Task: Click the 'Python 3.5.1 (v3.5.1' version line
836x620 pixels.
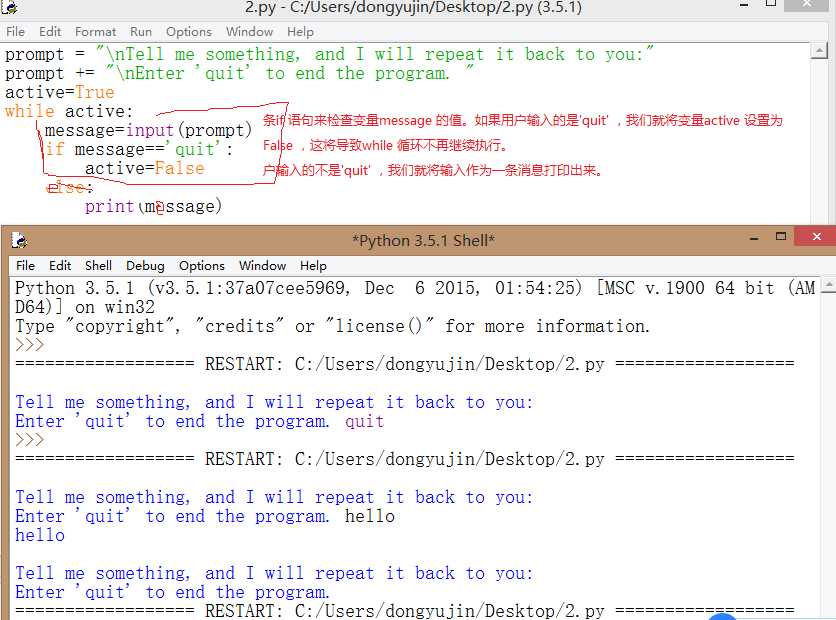Action: [415, 288]
